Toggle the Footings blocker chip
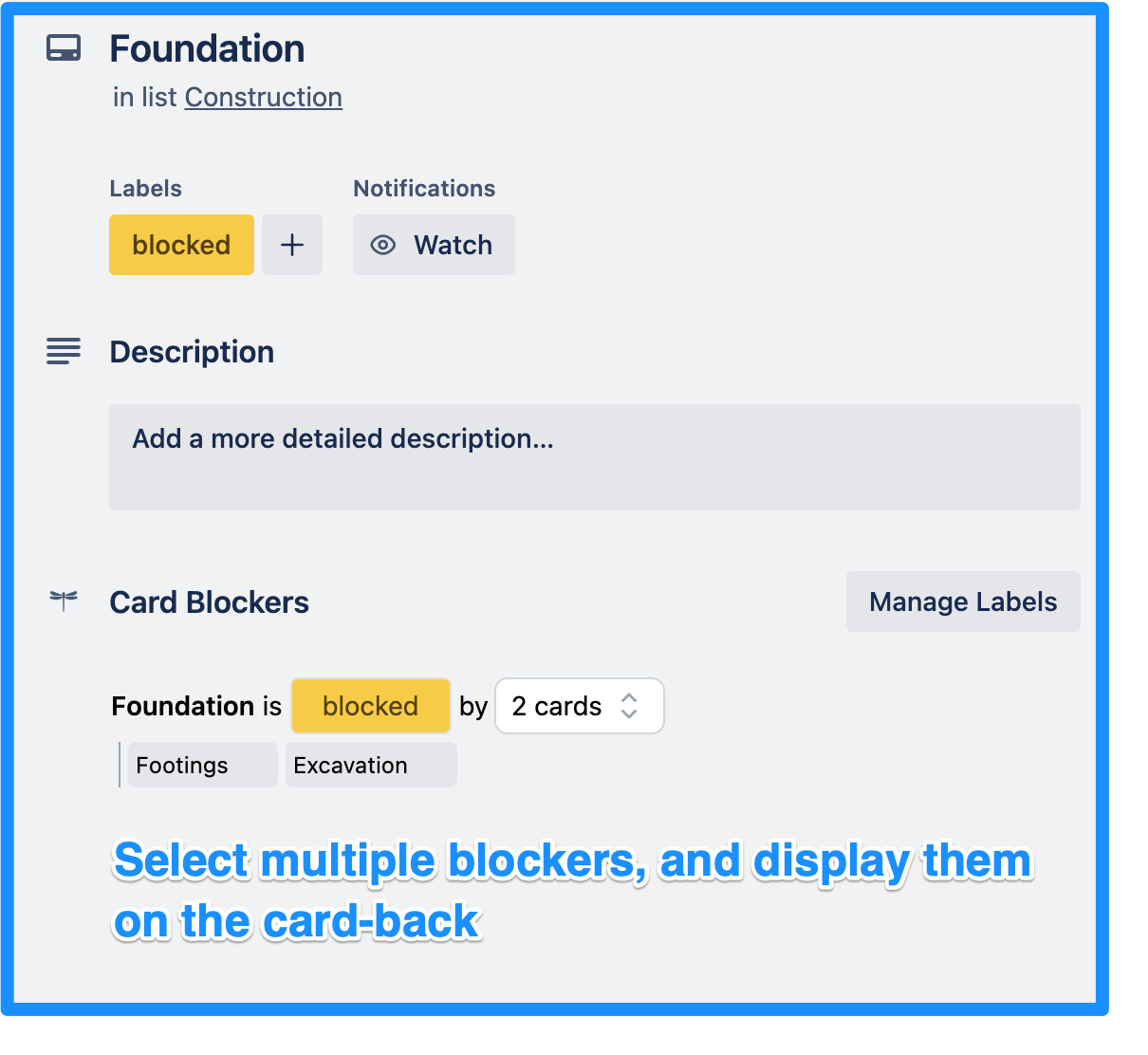1148x1055 pixels. (201, 765)
